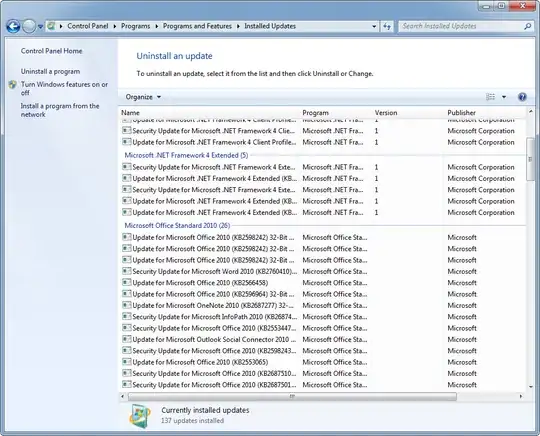The width and height of the screenshot is (540, 436).
Task: Refresh the Installed Updates view
Action: pos(387,26)
